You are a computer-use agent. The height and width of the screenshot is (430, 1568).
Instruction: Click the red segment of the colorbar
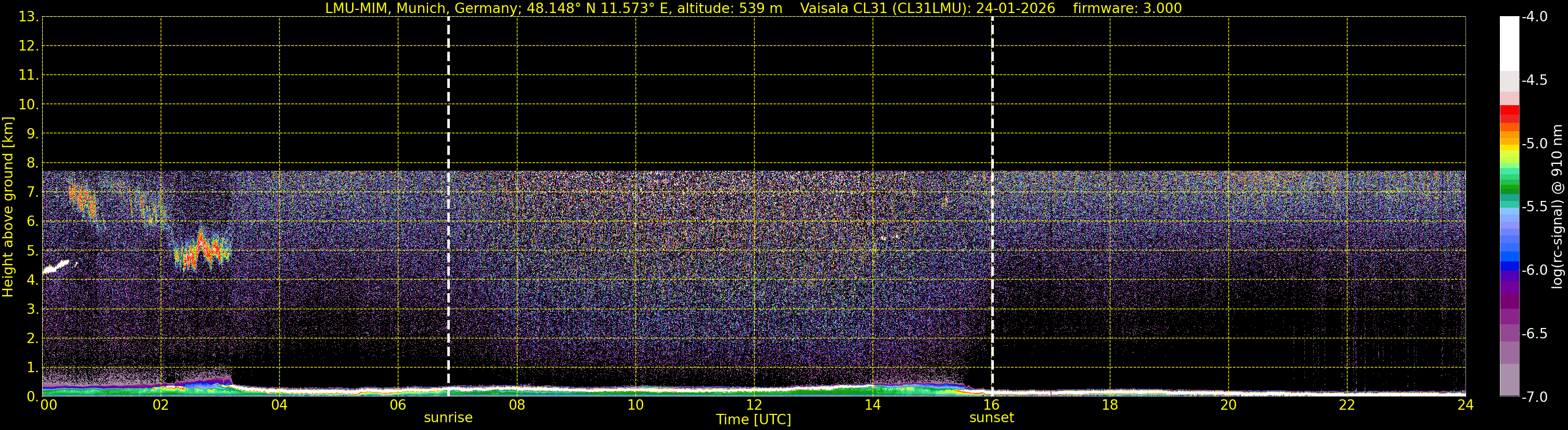tap(1510, 115)
